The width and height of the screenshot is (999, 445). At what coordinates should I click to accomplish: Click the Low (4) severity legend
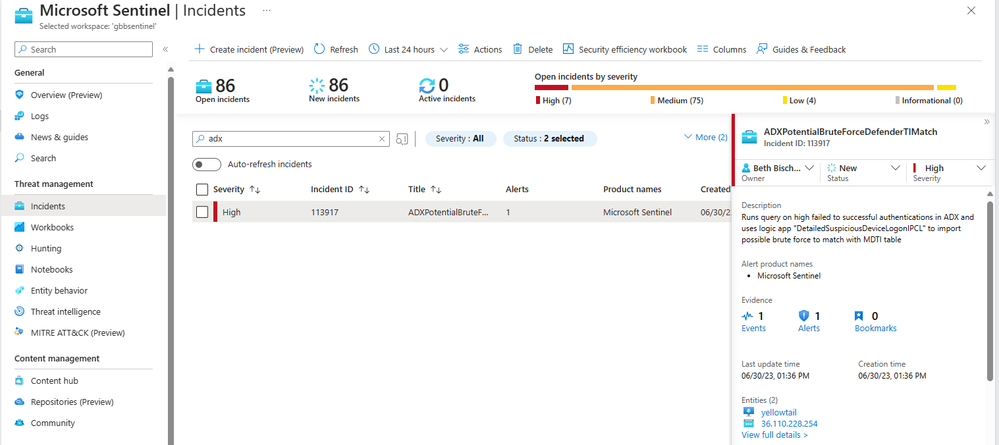pos(799,101)
